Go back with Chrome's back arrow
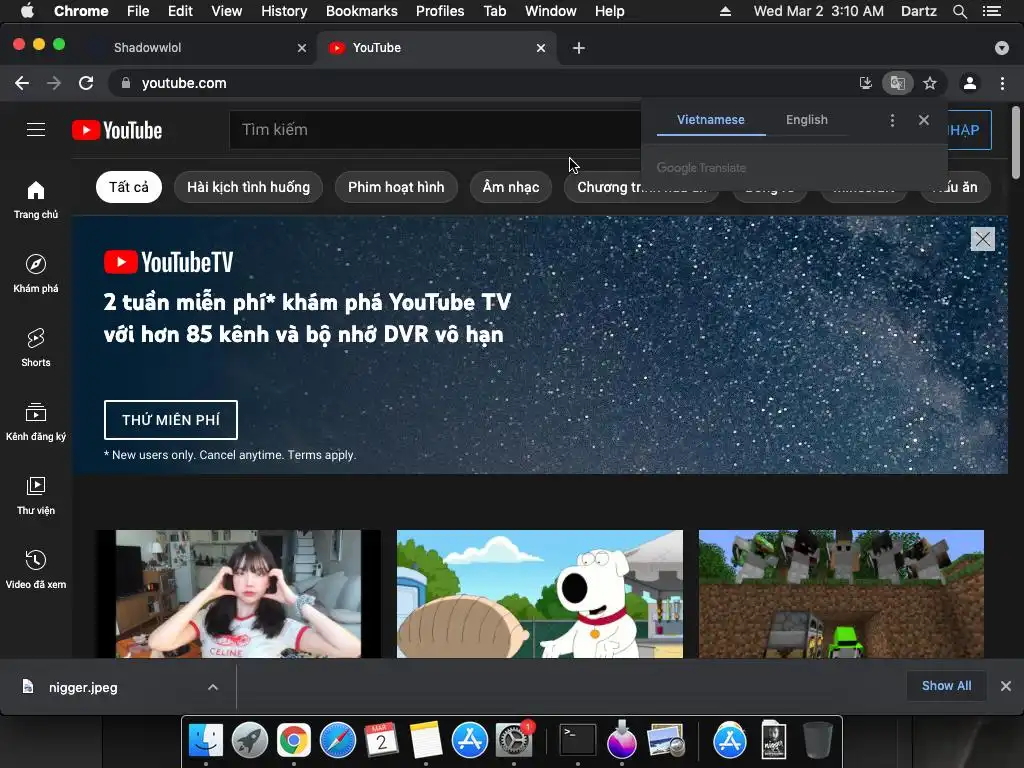Viewport: 1024px width, 768px height. pos(22,83)
